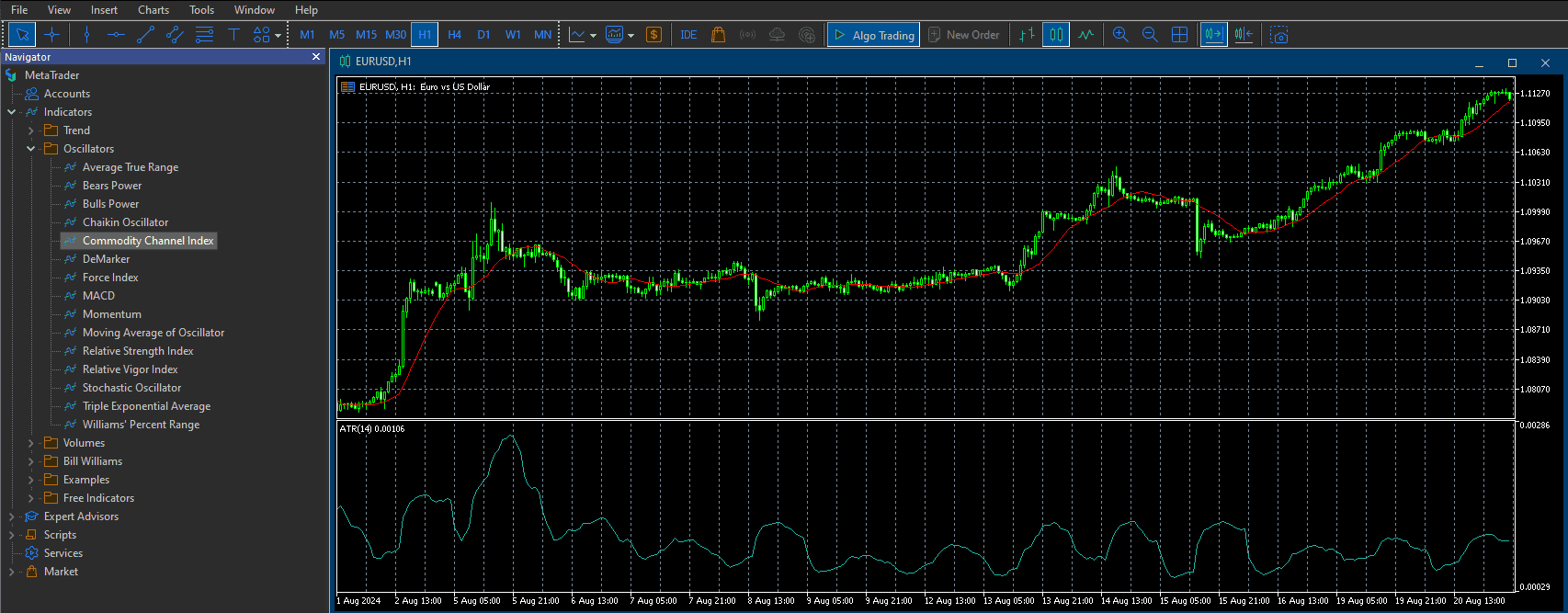Image resolution: width=1568 pixels, height=613 pixels.
Task: Select the H1 timeframe button
Action: (x=425, y=35)
